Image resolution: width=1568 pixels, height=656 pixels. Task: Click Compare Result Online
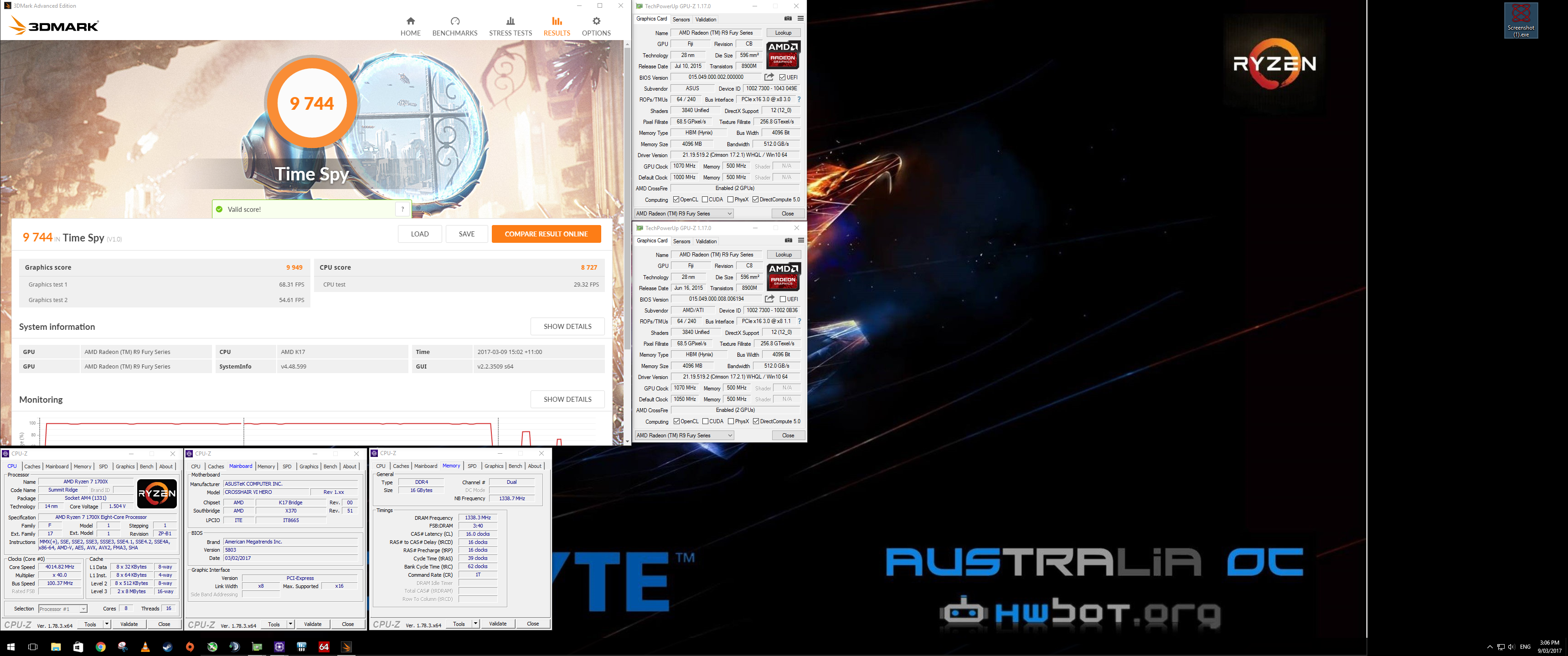(x=546, y=234)
